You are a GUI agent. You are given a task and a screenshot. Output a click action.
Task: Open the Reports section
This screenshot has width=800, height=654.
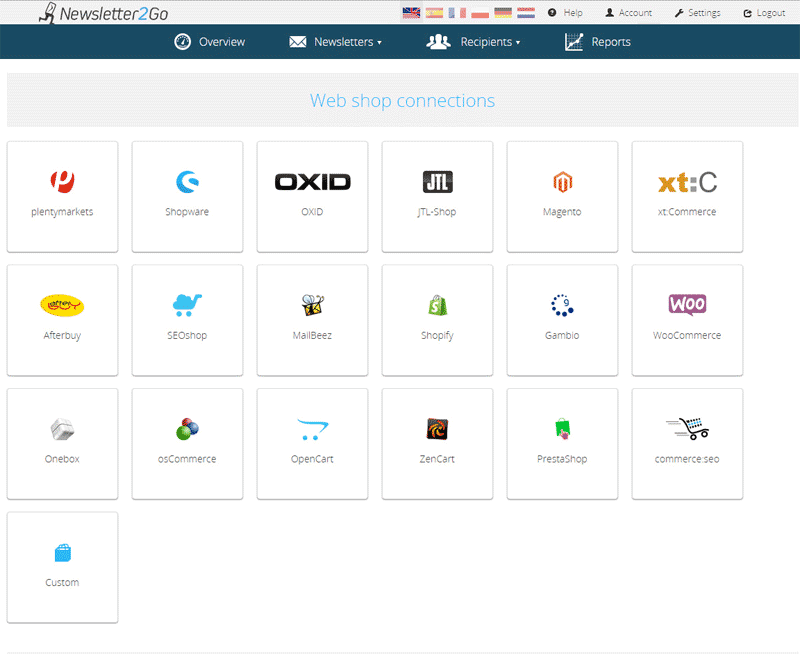[598, 42]
